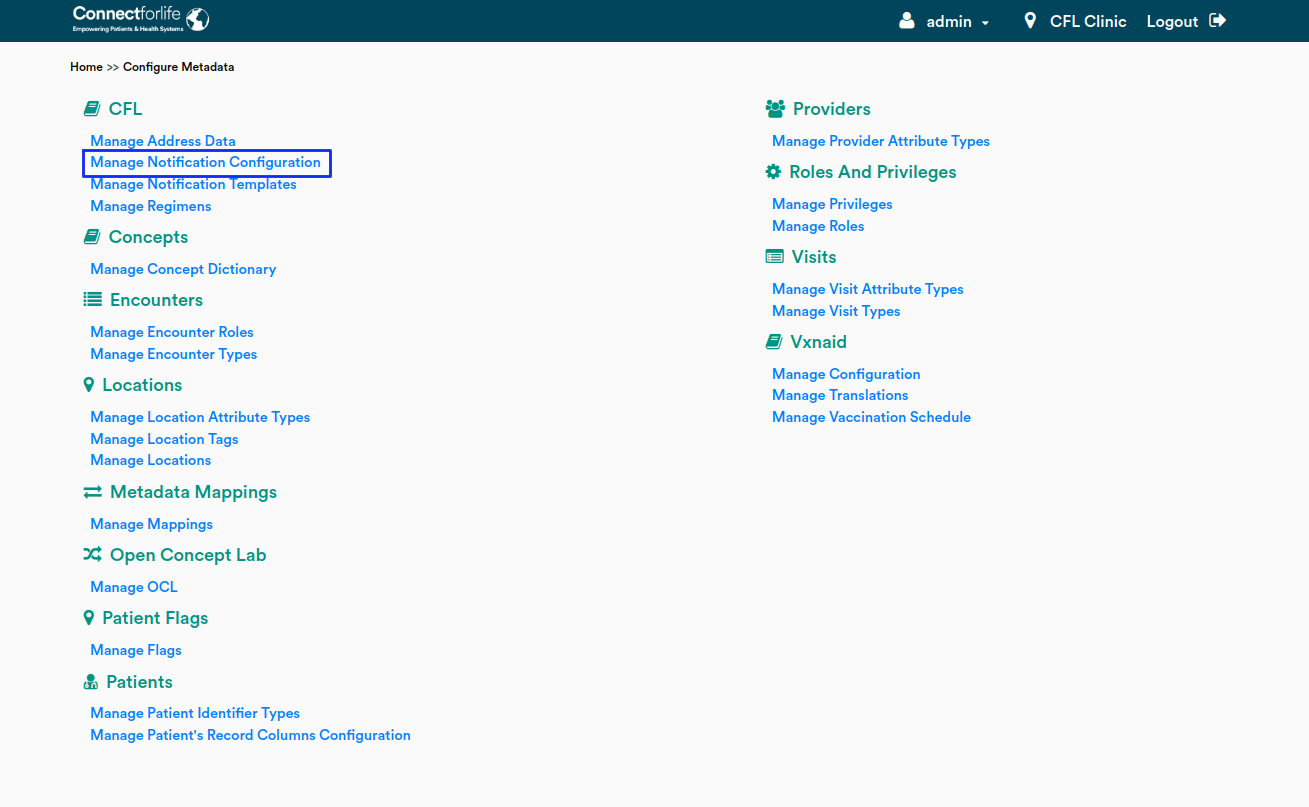Image resolution: width=1309 pixels, height=807 pixels.
Task: Click the logout arrow icon
Action: tap(1217, 21)
